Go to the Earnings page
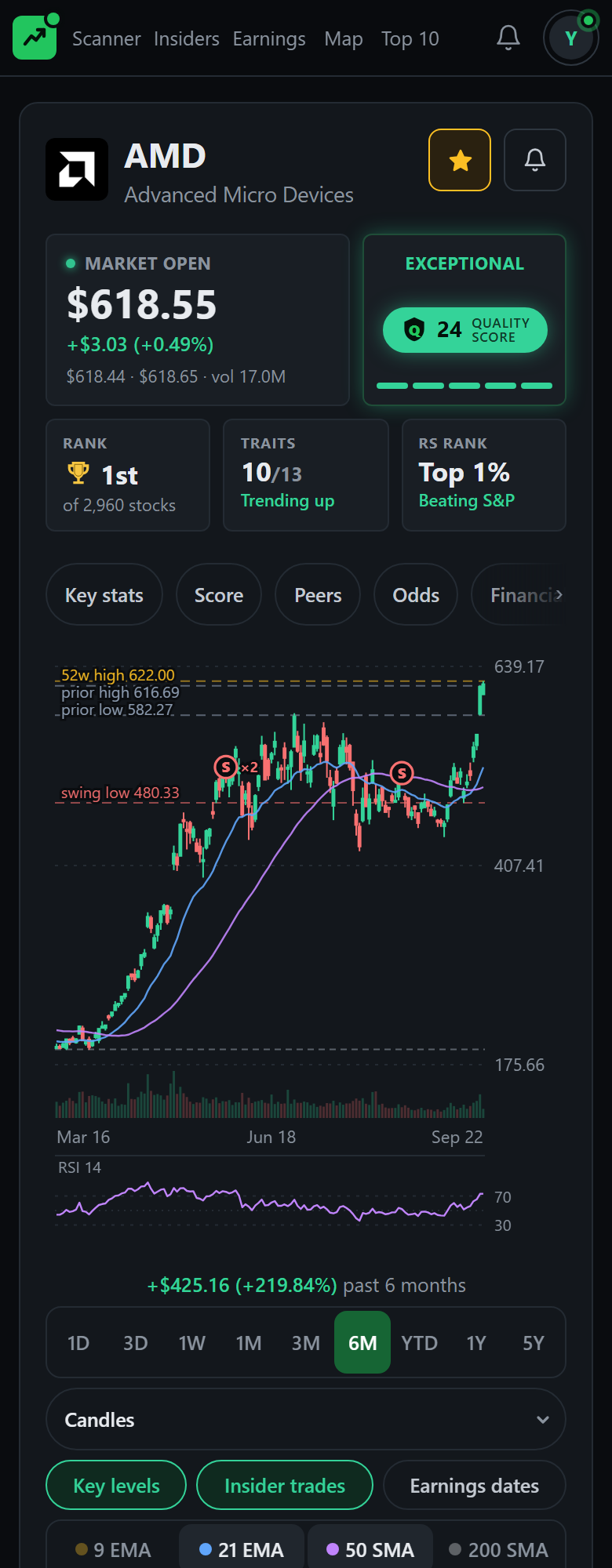 (269, 38)
